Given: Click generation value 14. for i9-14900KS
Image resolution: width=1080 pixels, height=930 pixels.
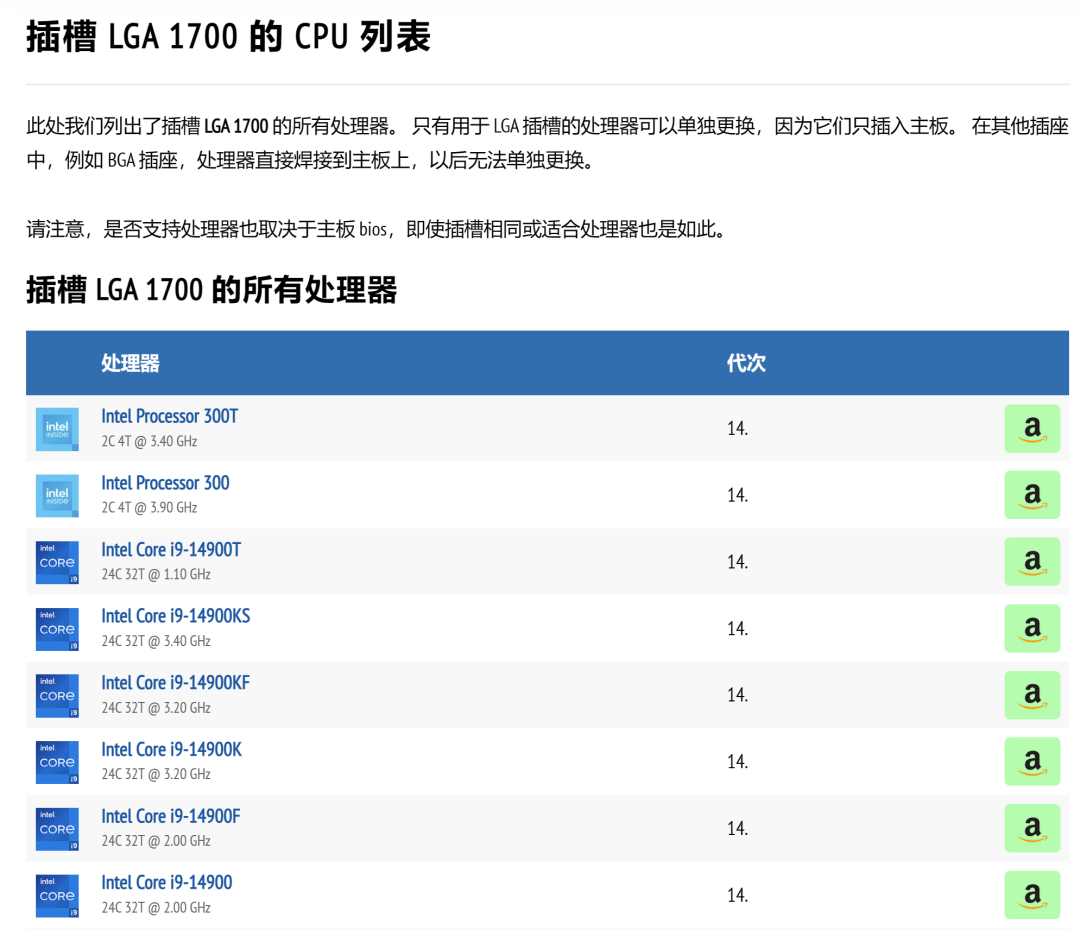Looking at the screenshot, I should point(737,628).
